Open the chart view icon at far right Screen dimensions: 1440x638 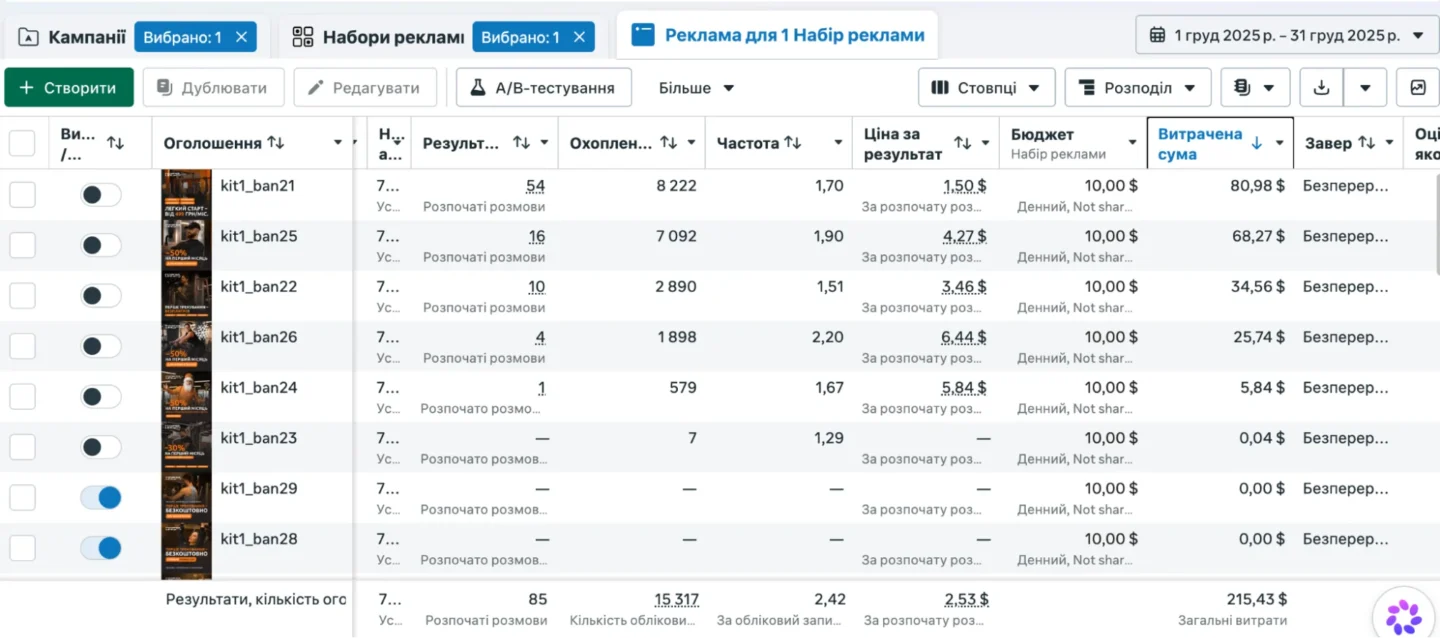tap(1418, 88)
